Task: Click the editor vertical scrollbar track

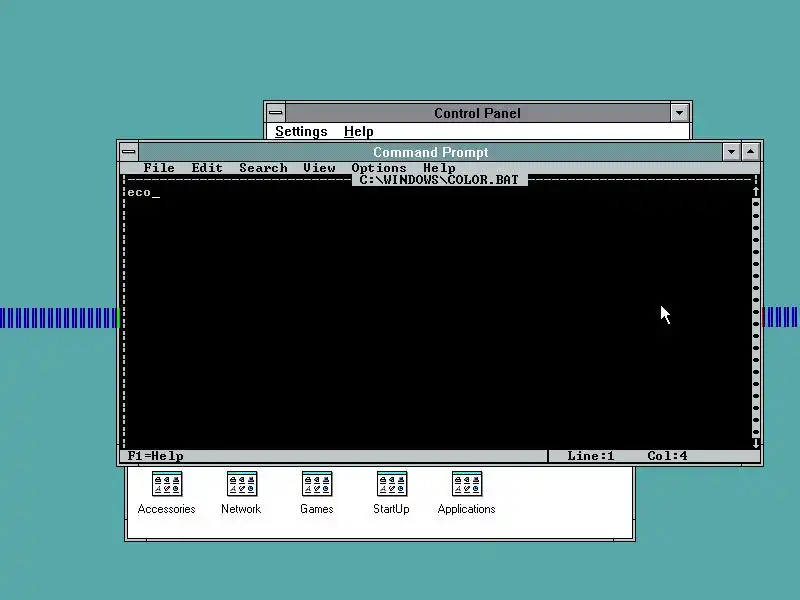Action: point(756,317)
